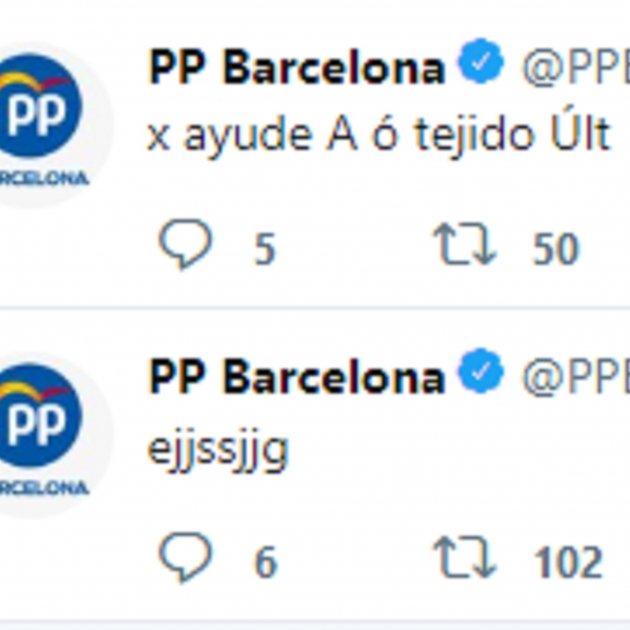Image resolution: width=630 pixels, height=630 pixels.
Task: Open the tweet text 'ejjssjjg'
Action: click(x=218, y=450)
